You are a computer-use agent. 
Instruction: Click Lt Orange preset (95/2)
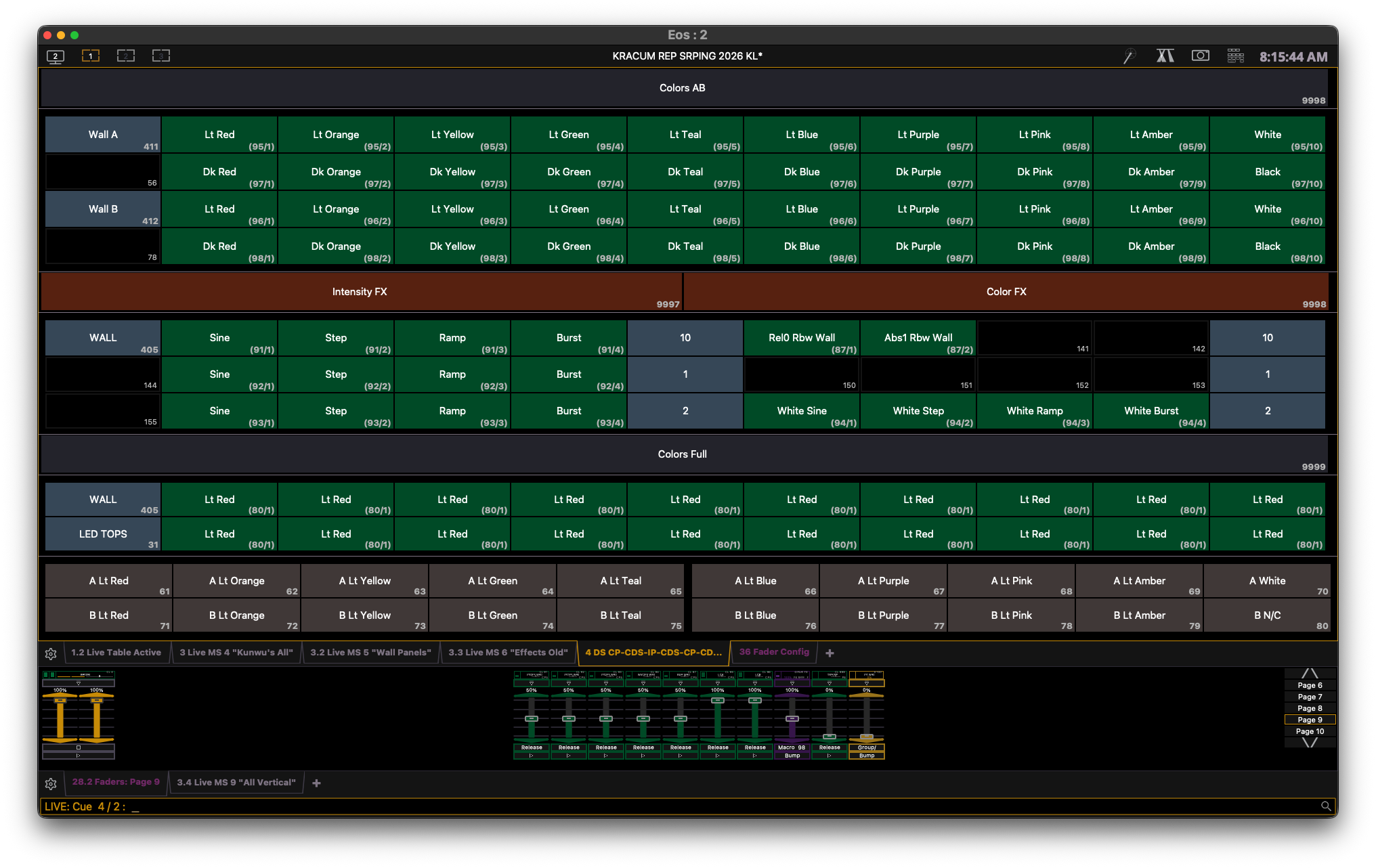click(336, 135)
